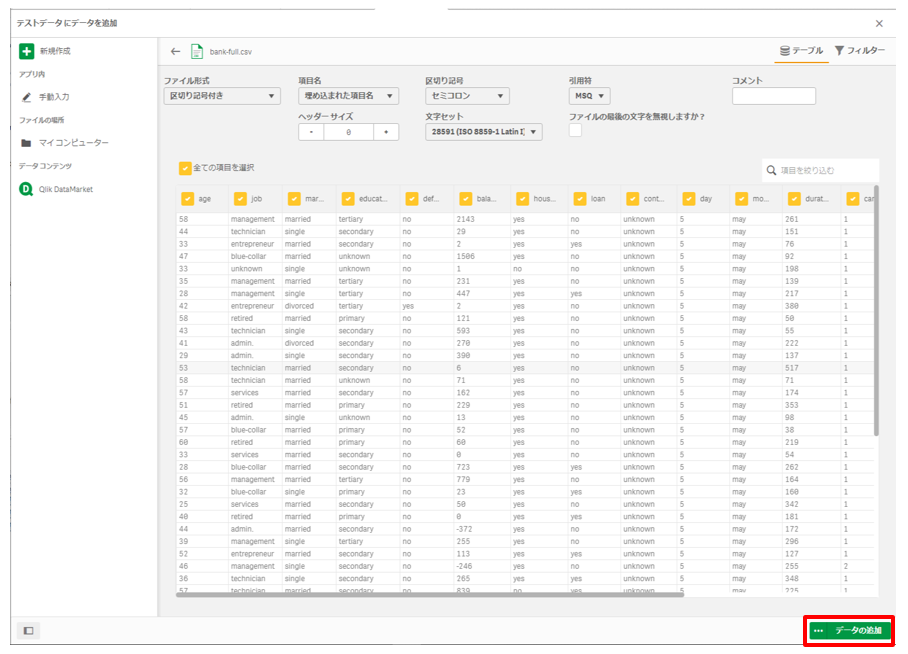Toggle the sidebar panel icon at bottom left
The image size is (908, 654).
click(28, 631)
